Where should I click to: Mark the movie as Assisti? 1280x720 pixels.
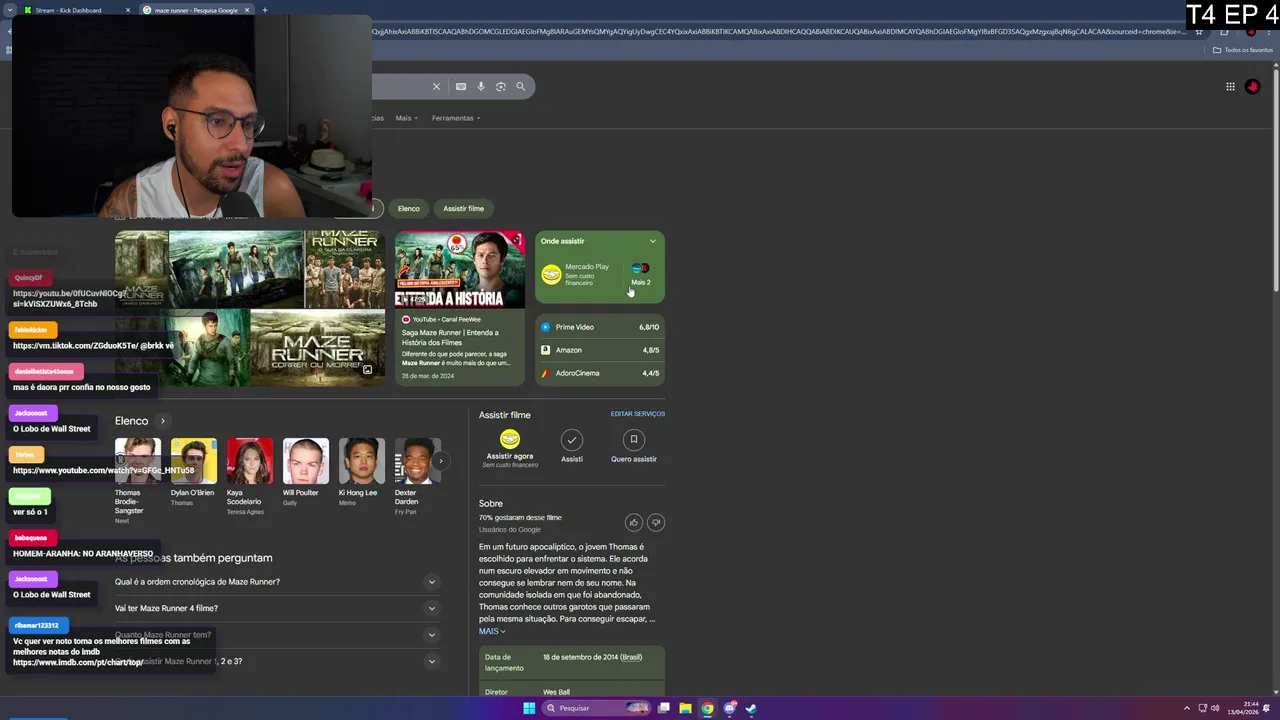pyautogui.click(x=572, y=446)
